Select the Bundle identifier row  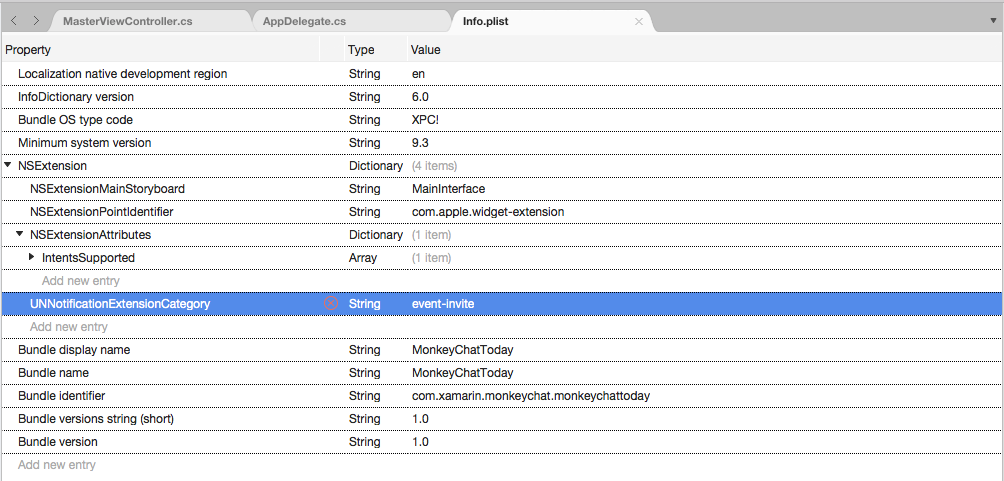pyautogui.click(x=61, y=396)
